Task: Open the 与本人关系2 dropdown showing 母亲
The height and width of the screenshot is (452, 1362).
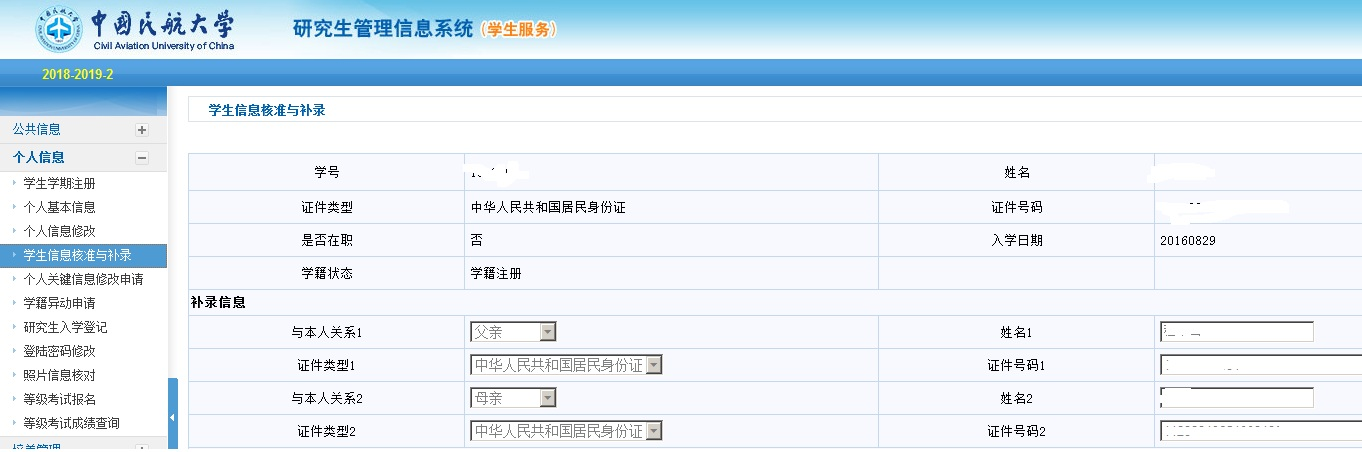Action: [x=513, y=398]
